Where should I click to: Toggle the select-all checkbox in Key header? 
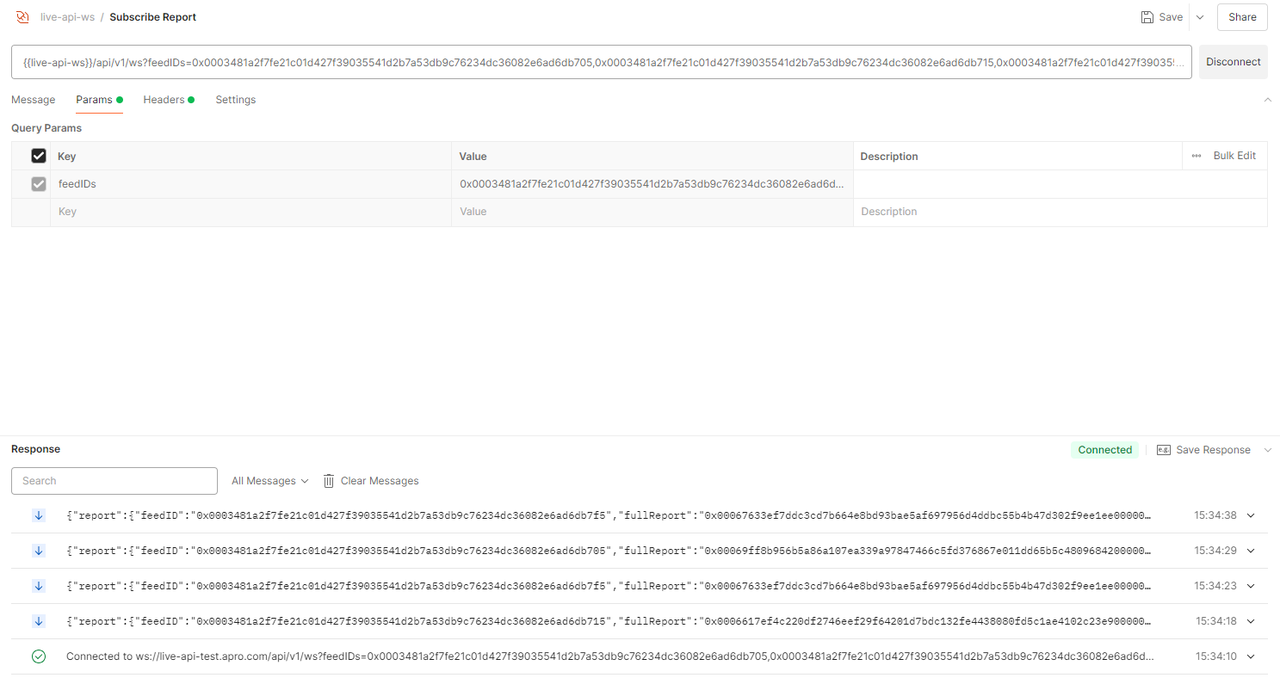(39, 156)
